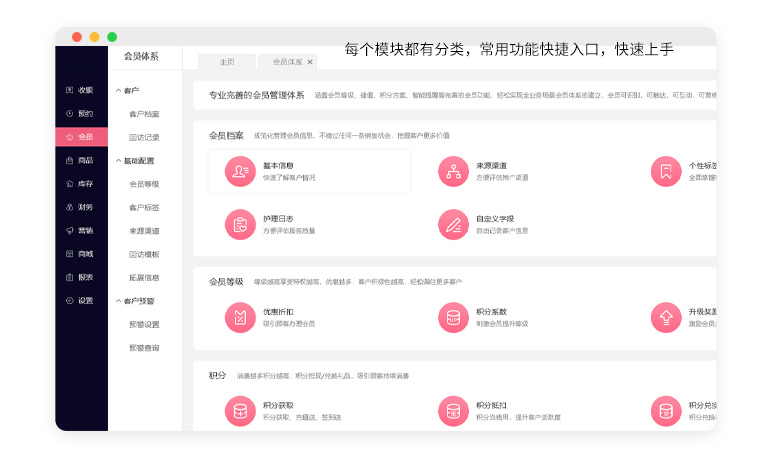Click the 个性标签 tag icon
This screenshot has height=465, width=772.
click(665, 172)
